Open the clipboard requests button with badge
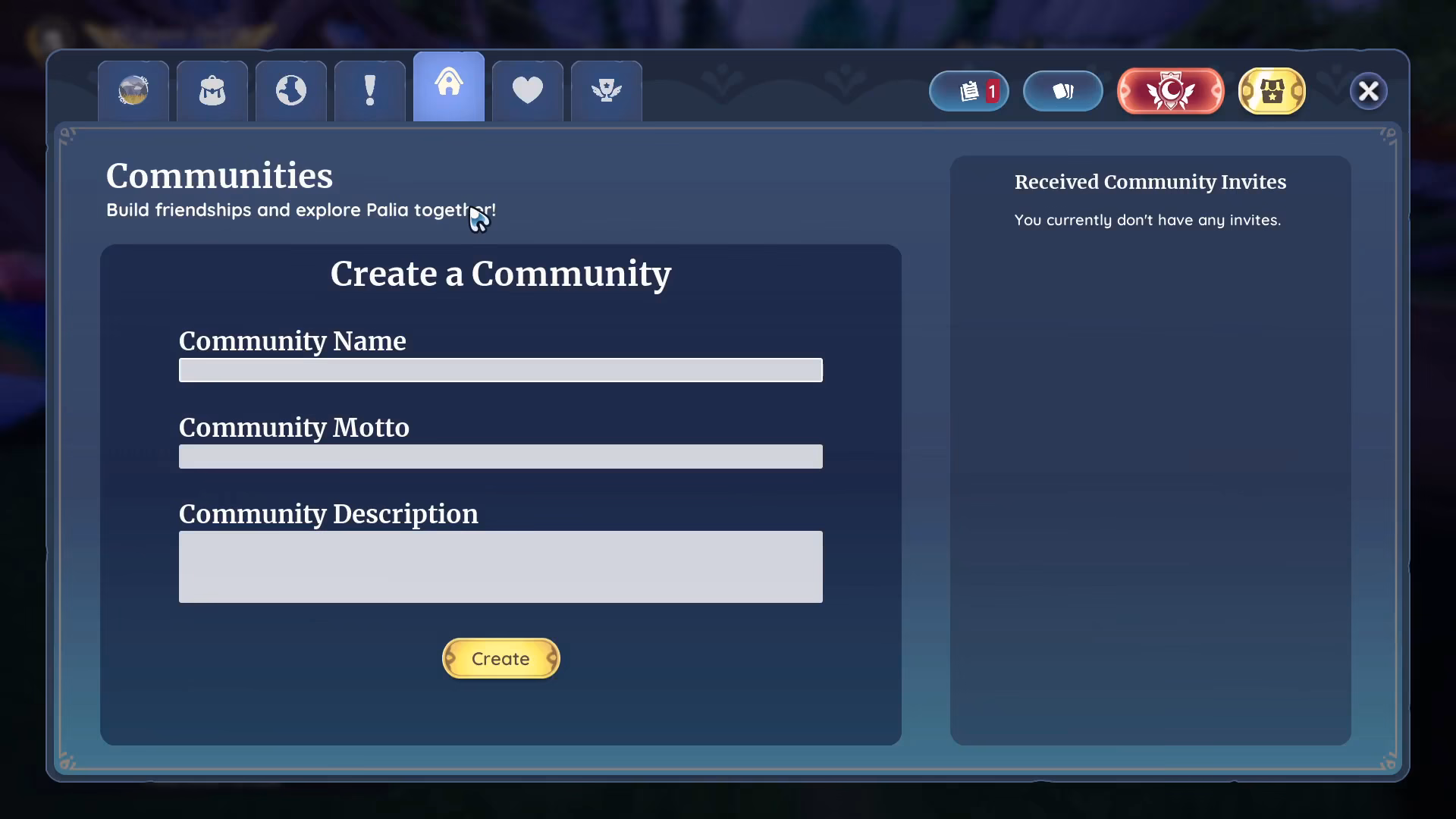Screen dimensions: 1456x819 click(x=969, y=91)
